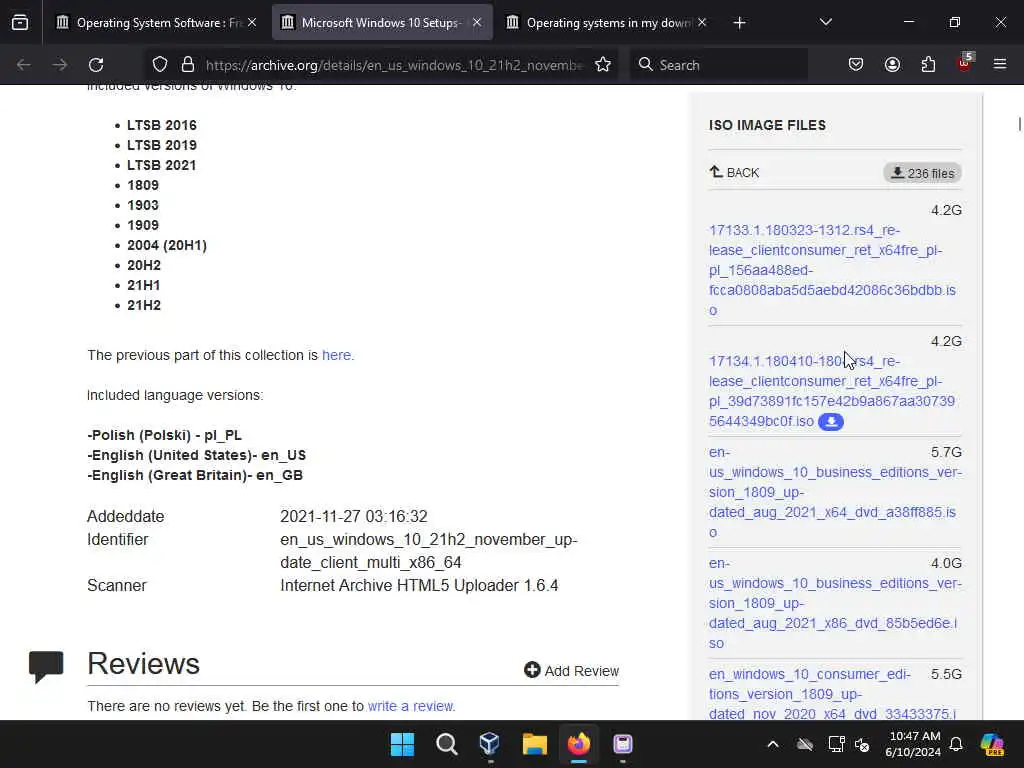Download all 236 files
Viewport: 1024px width, 768px height.
click(x=922, y=173)
